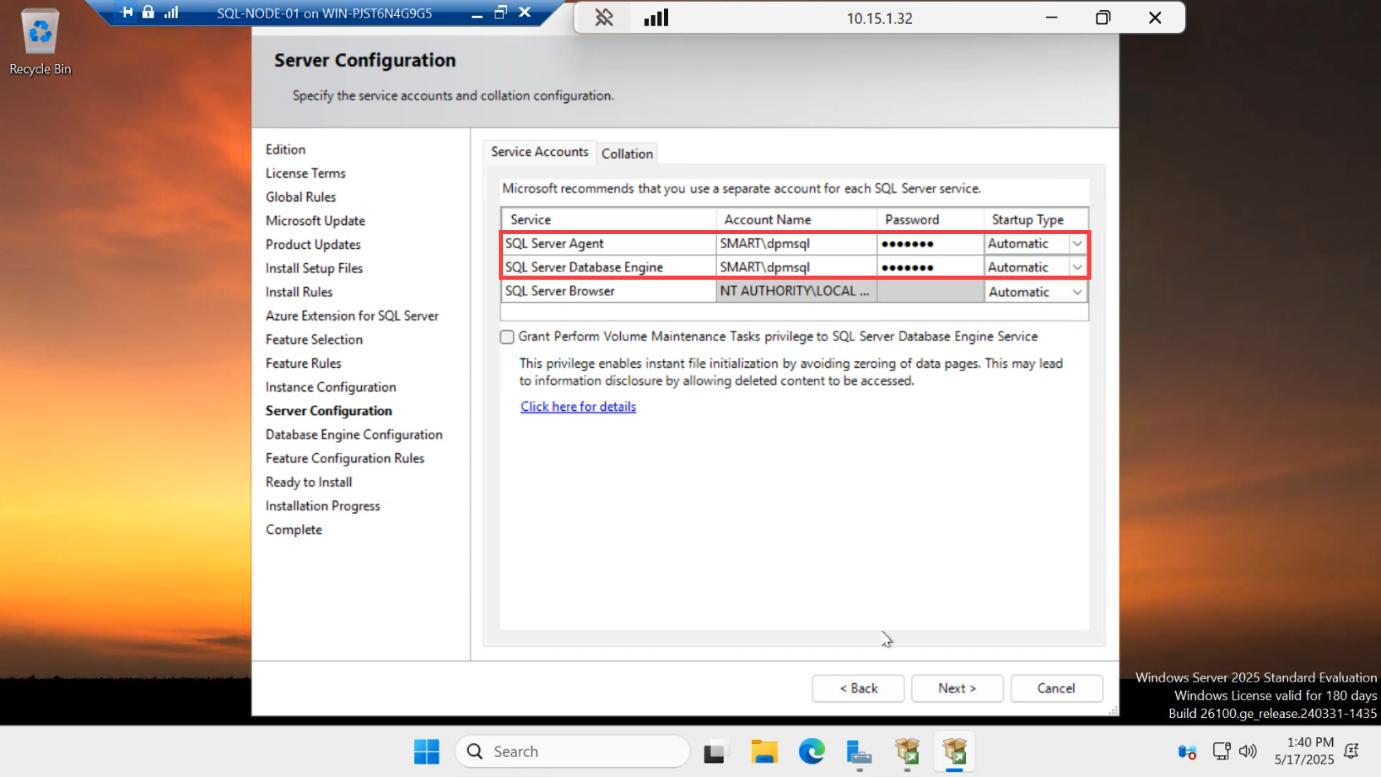Open volume control in system tray
The image size is (1381, 777).
(1247, 751)
